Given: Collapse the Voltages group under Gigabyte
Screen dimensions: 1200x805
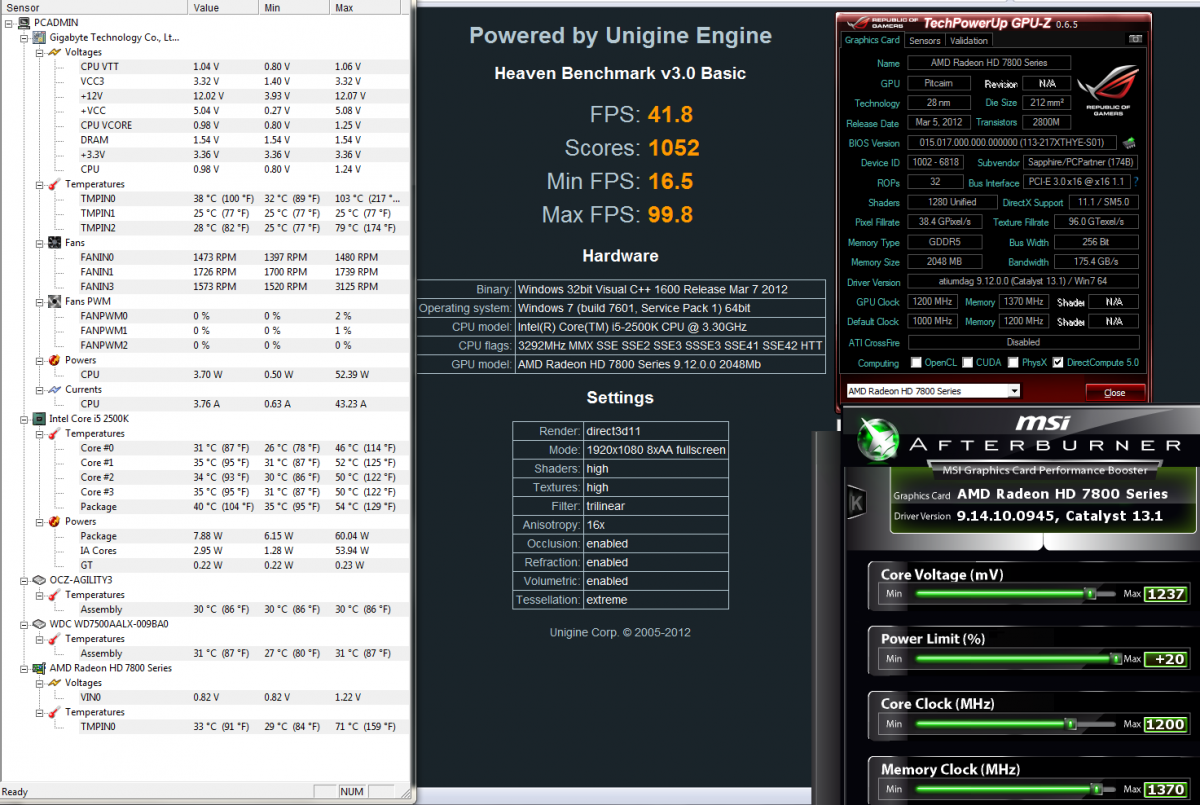Looking at the screenshot, I should pos(39,52).
